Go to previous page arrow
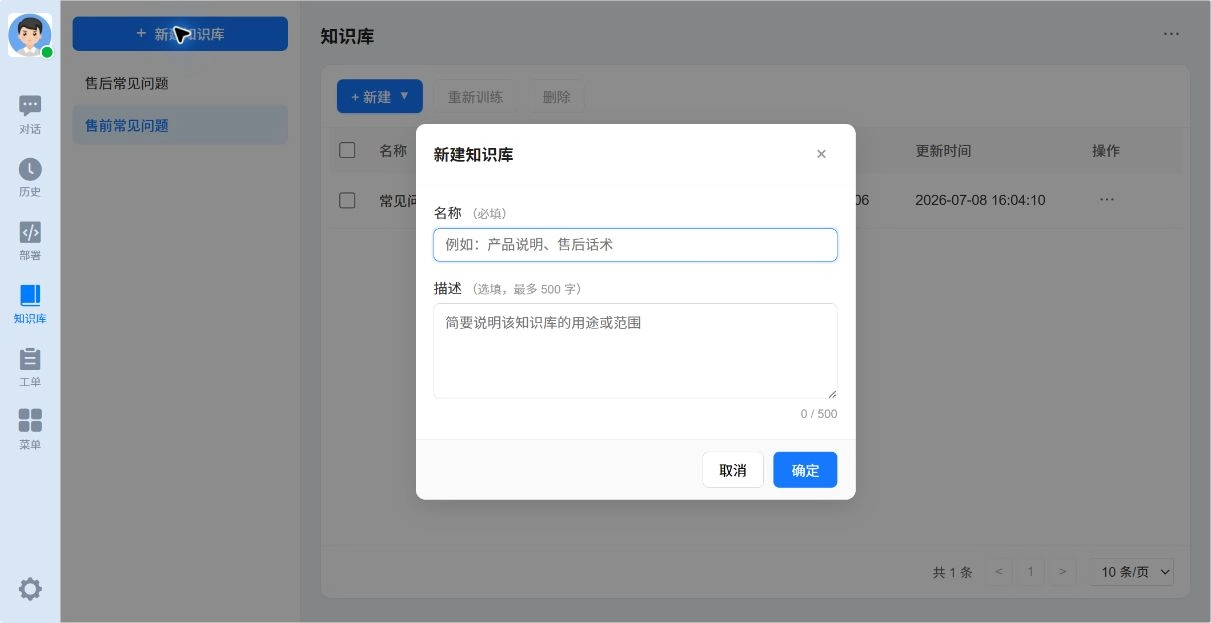Screen dimensions: 1211x623 [x=998, y=572]
